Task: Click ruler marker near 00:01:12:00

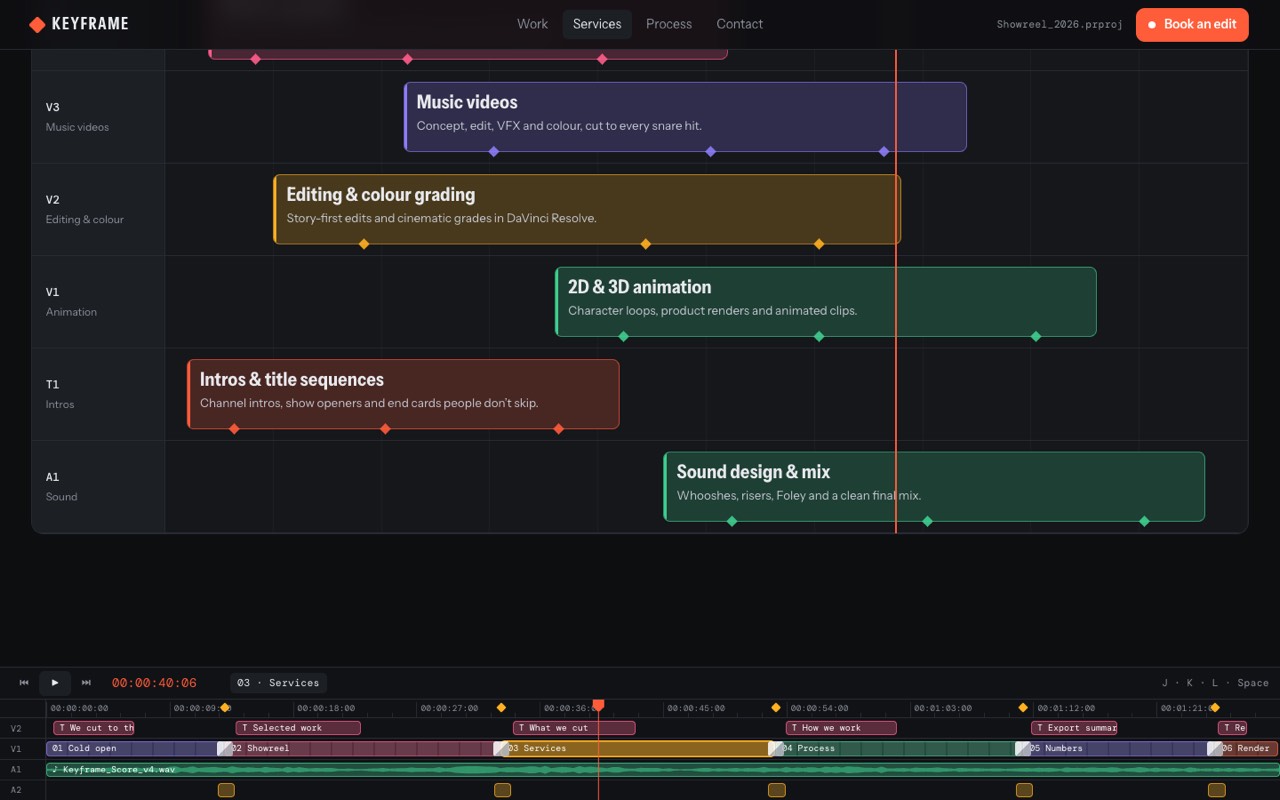Action: pos(1023,708)
